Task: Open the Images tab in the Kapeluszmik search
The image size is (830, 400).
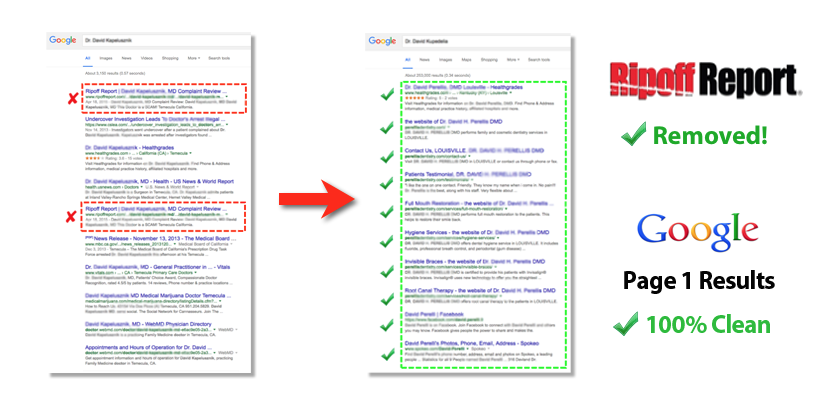Action: coord(106,58)
